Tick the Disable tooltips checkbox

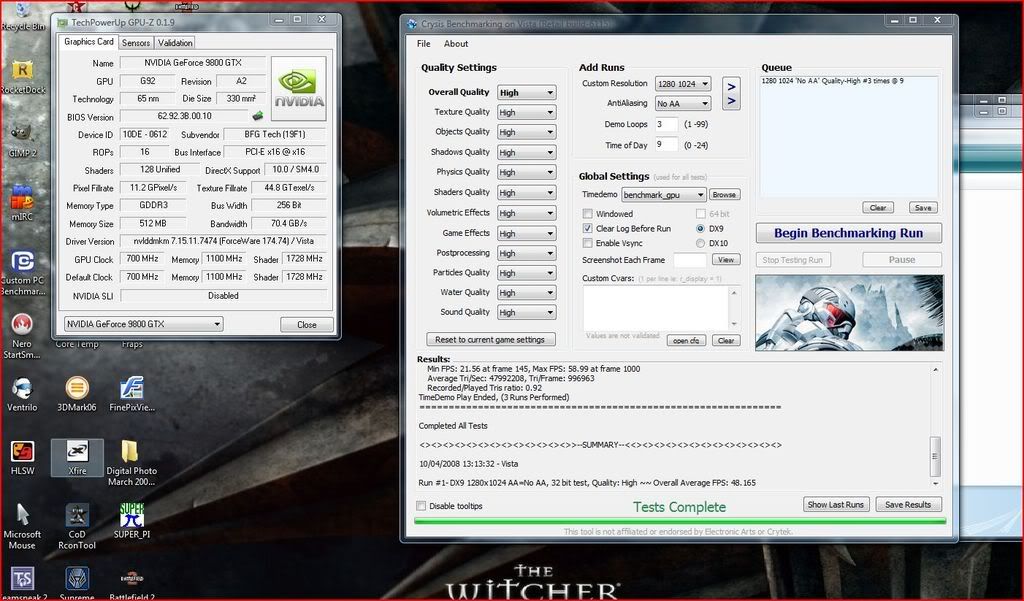tap(421, 506)
